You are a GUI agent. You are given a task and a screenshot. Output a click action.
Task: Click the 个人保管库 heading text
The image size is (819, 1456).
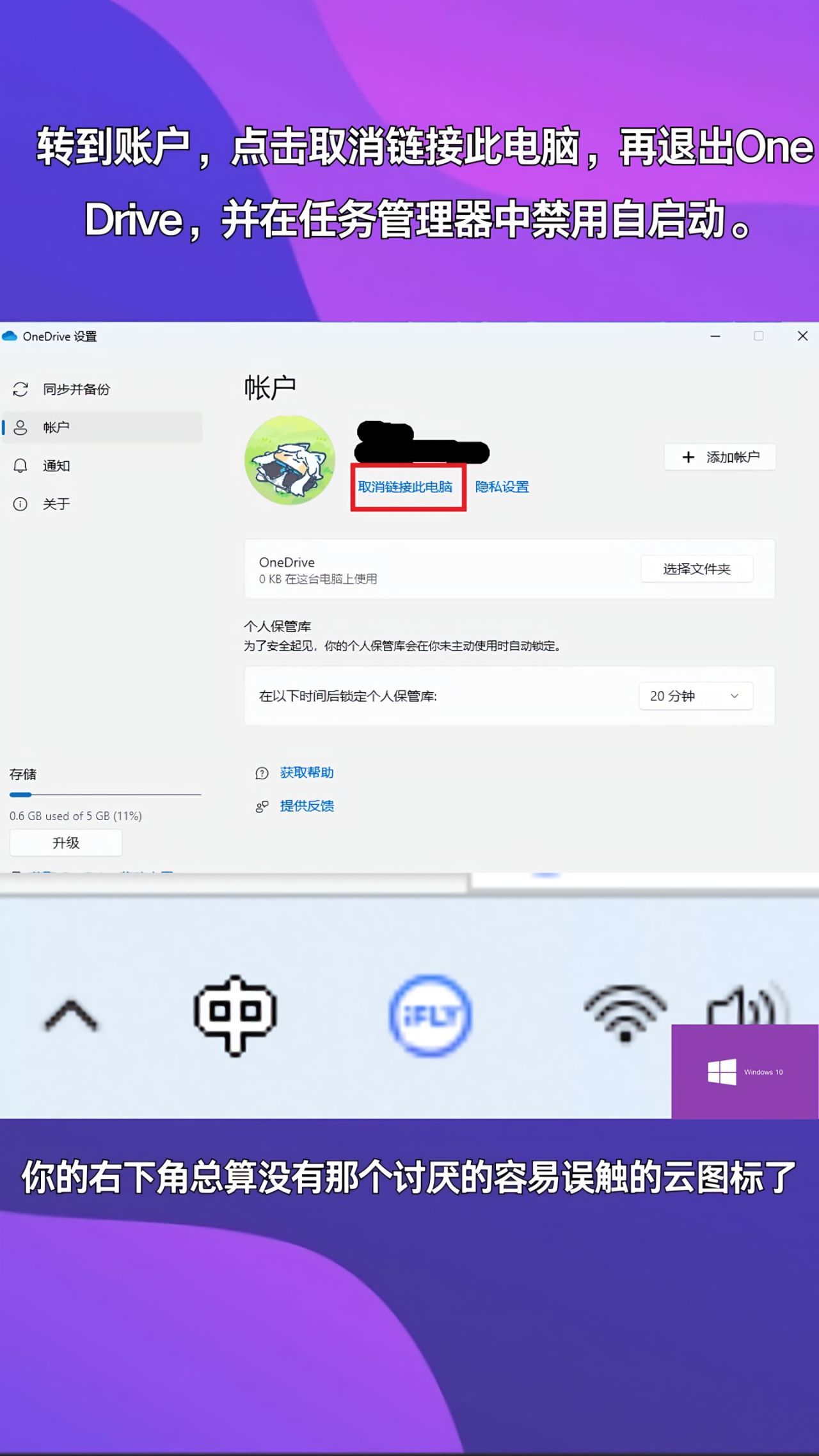[x=277, y=626]
